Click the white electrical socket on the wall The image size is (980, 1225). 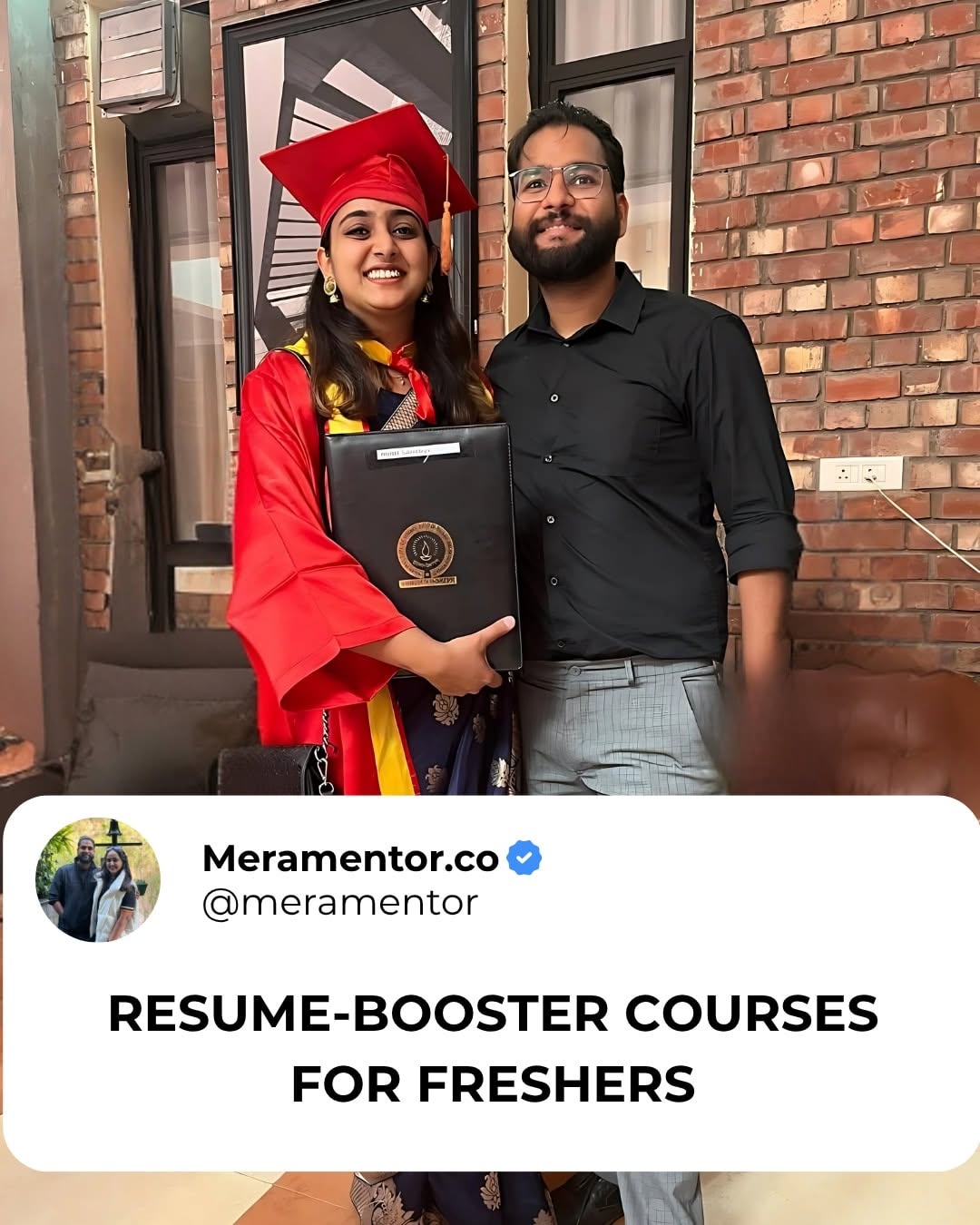point(860,473)
